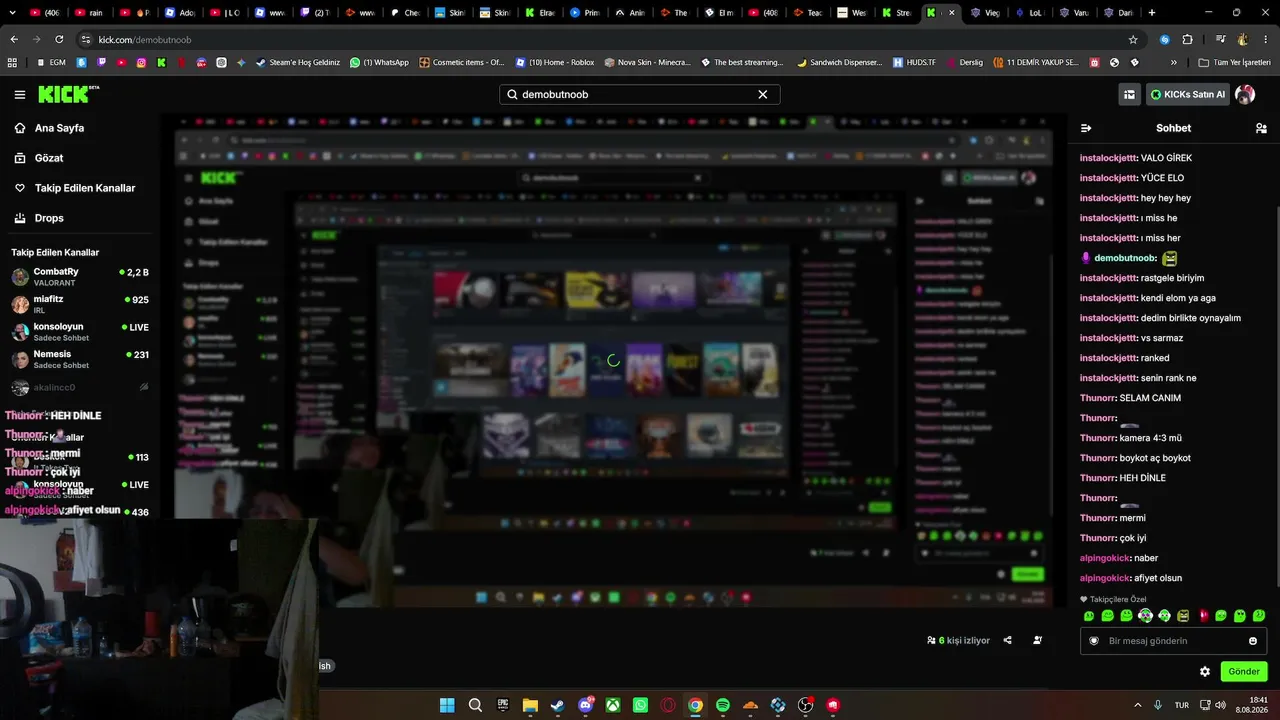Open 'Tüm Yer İşaretleri' bookmarks folder
The width and height of the screenshot is (1280, 720).
[x=1234, y=62]
